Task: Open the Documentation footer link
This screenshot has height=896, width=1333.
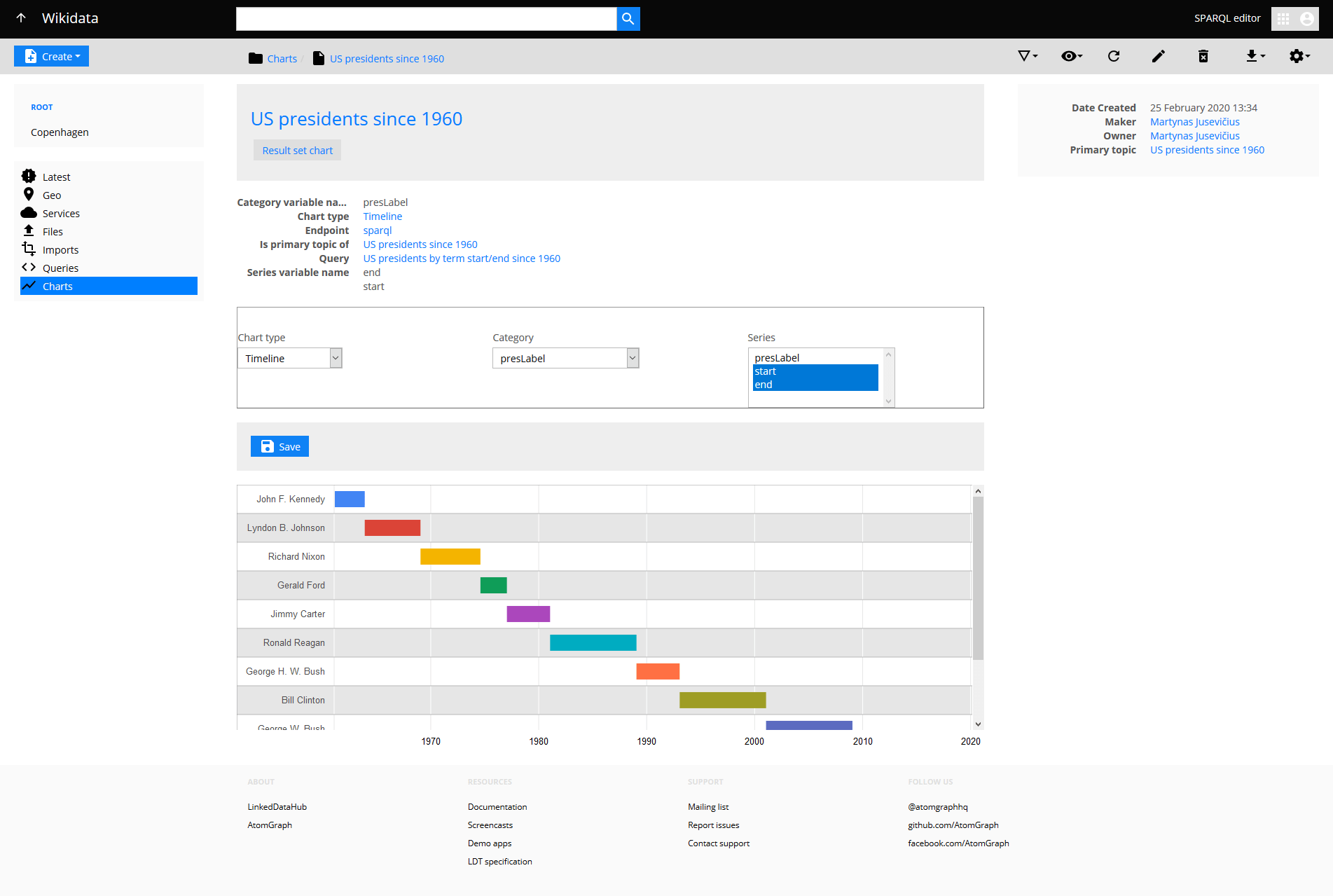Action: (497, 807)
